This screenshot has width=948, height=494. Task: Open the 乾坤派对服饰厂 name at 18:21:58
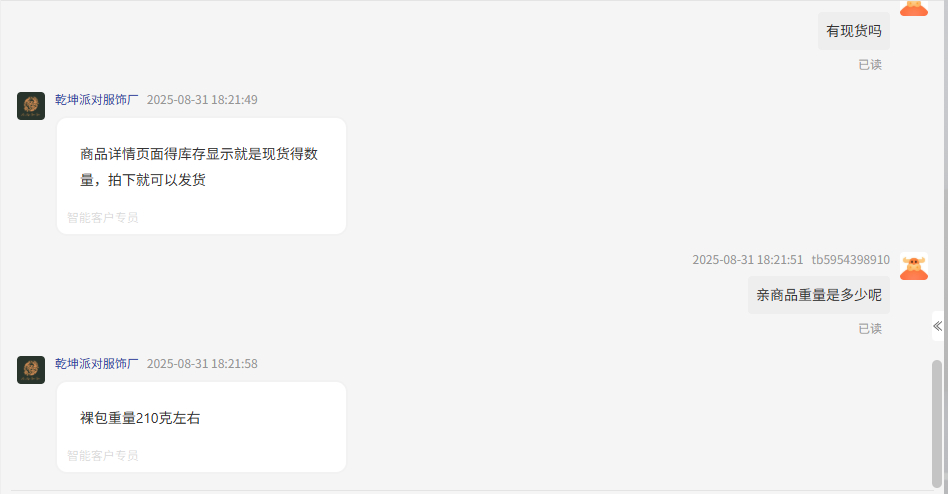click(x=97, y=363)
